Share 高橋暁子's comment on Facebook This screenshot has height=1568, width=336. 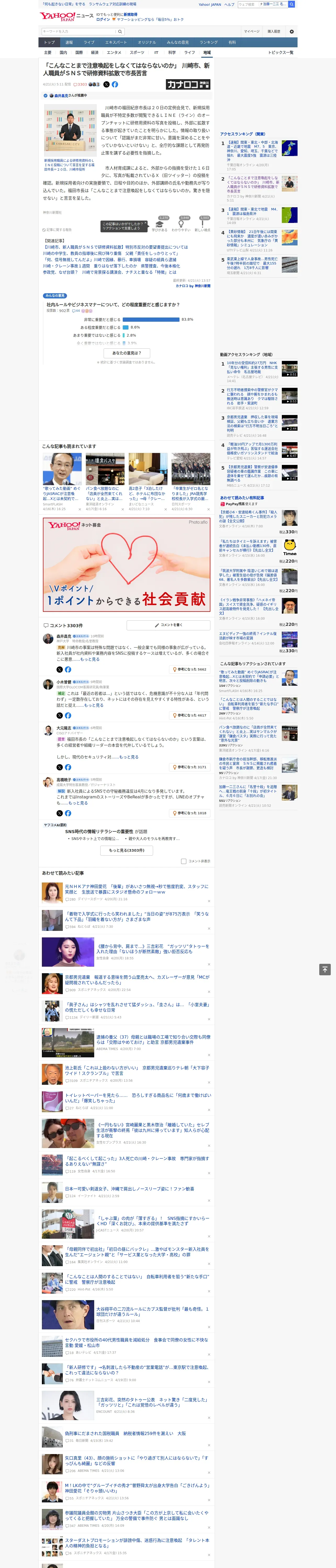(x=68, y=813)
